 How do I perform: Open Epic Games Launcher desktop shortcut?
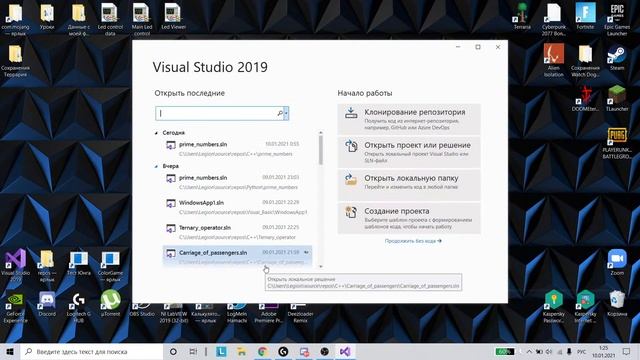pyautogui.click(x=617, y=20)
